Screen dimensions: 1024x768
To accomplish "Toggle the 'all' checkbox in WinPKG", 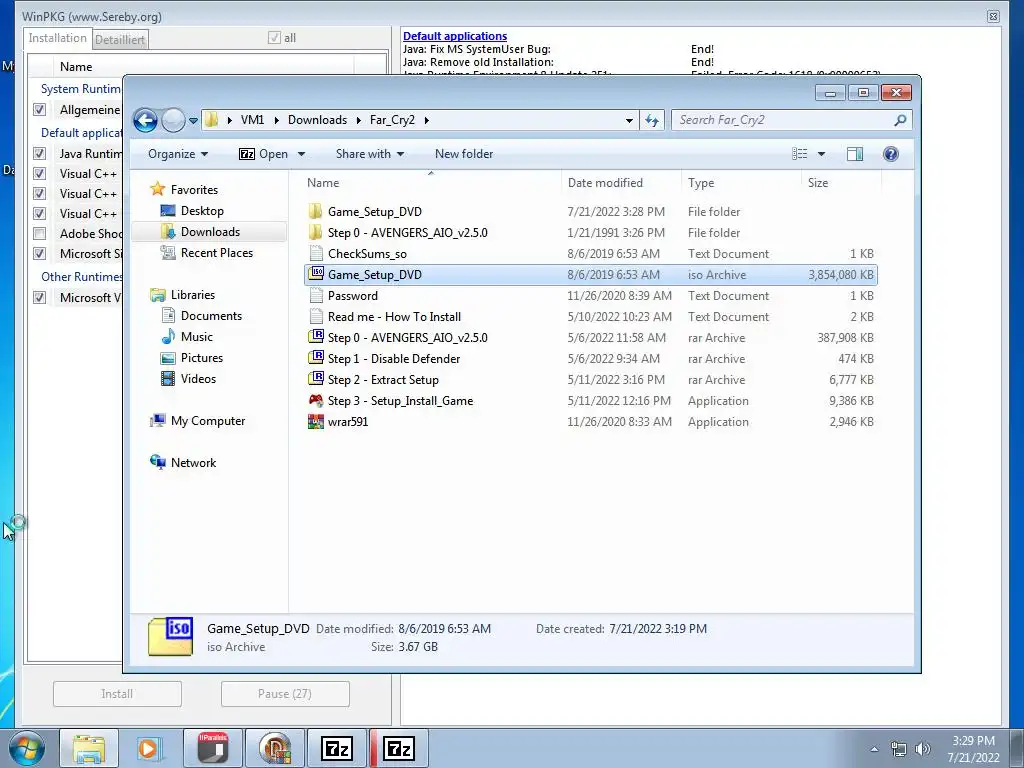I will (274, 38).
